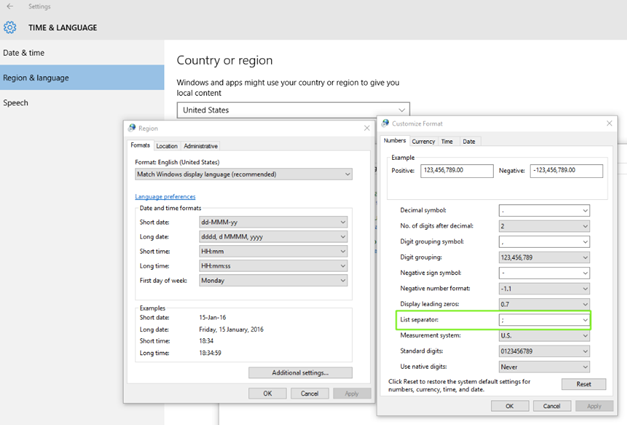Open the First day of week dropdown
The image size is (627, 425).
(273, 281)
